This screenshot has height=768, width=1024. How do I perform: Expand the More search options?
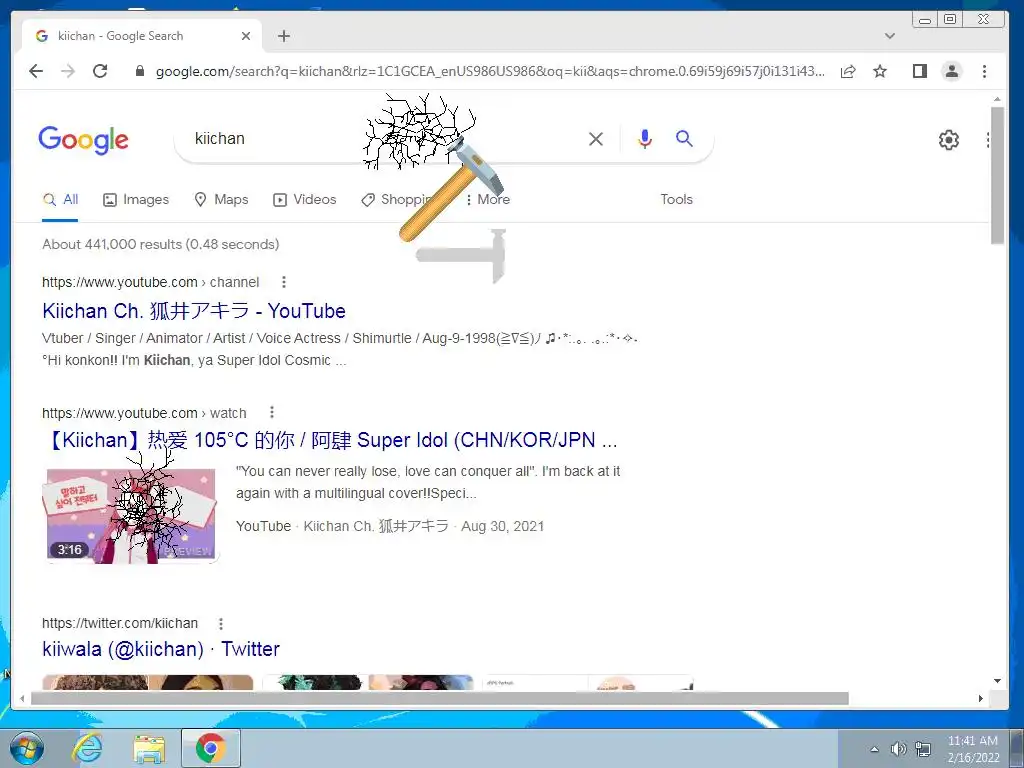(x=488, y=200)
